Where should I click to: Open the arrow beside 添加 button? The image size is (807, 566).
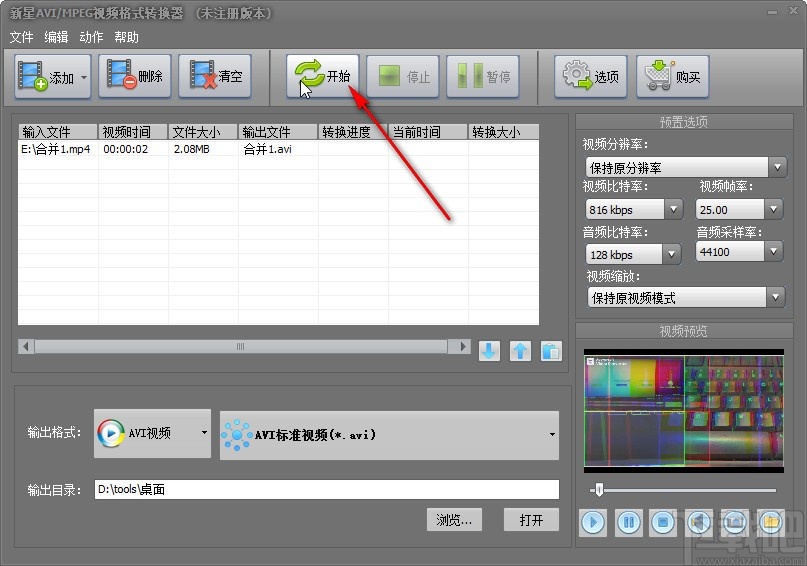click(84, 77)
